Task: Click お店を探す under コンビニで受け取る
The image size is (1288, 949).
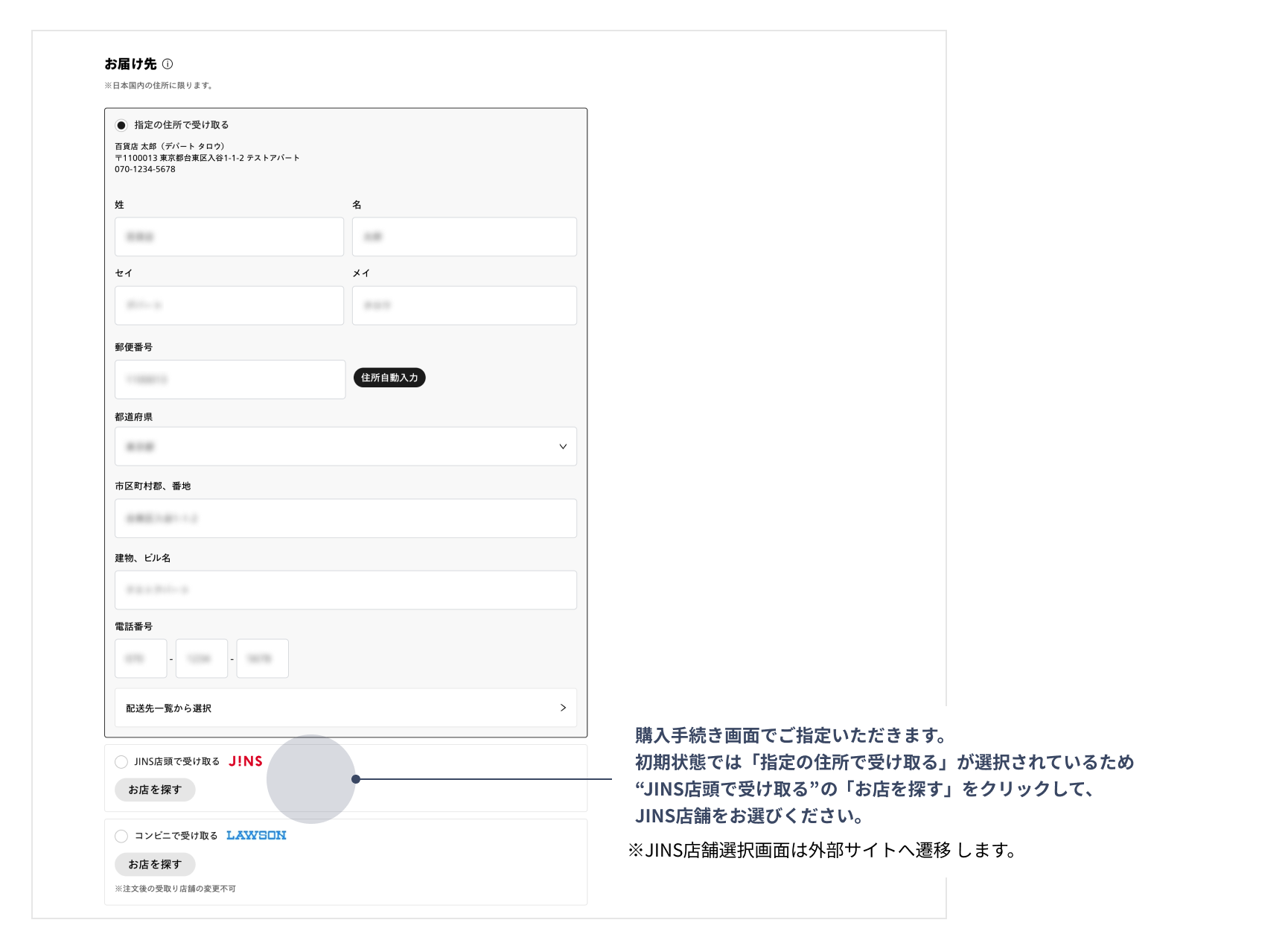Action: [155, 864]
